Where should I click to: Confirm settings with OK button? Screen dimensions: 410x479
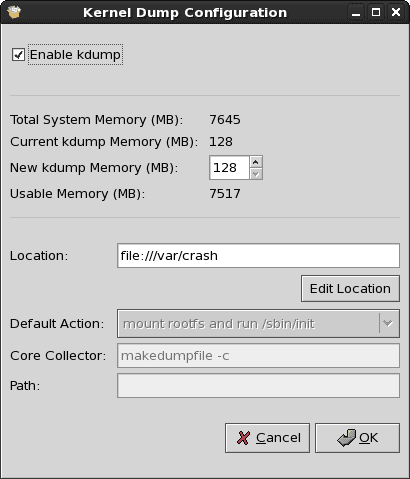click(x=357, y=438)
